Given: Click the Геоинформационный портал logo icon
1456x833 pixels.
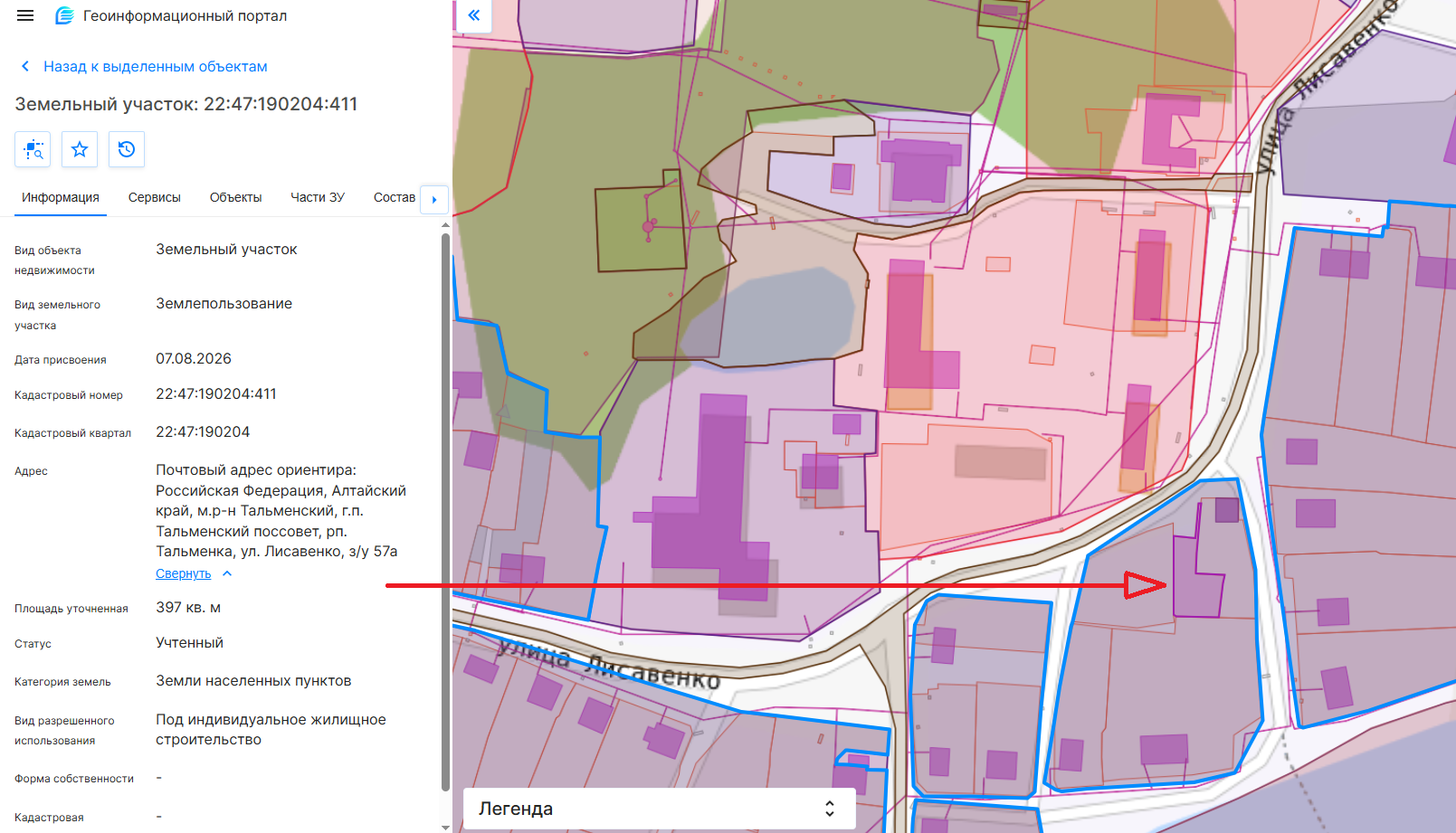Looking at the screenshot, I should point(64,15).
